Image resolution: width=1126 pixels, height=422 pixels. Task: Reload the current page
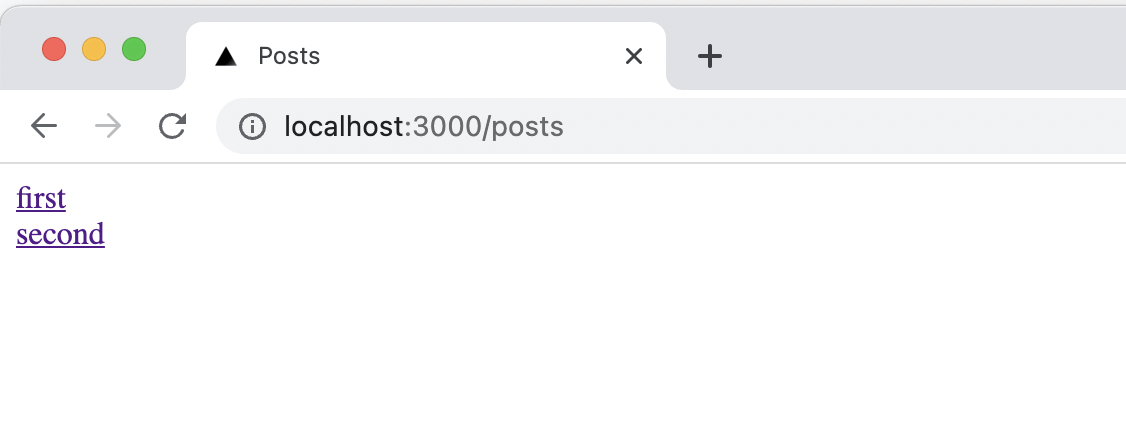pos(173,126)
